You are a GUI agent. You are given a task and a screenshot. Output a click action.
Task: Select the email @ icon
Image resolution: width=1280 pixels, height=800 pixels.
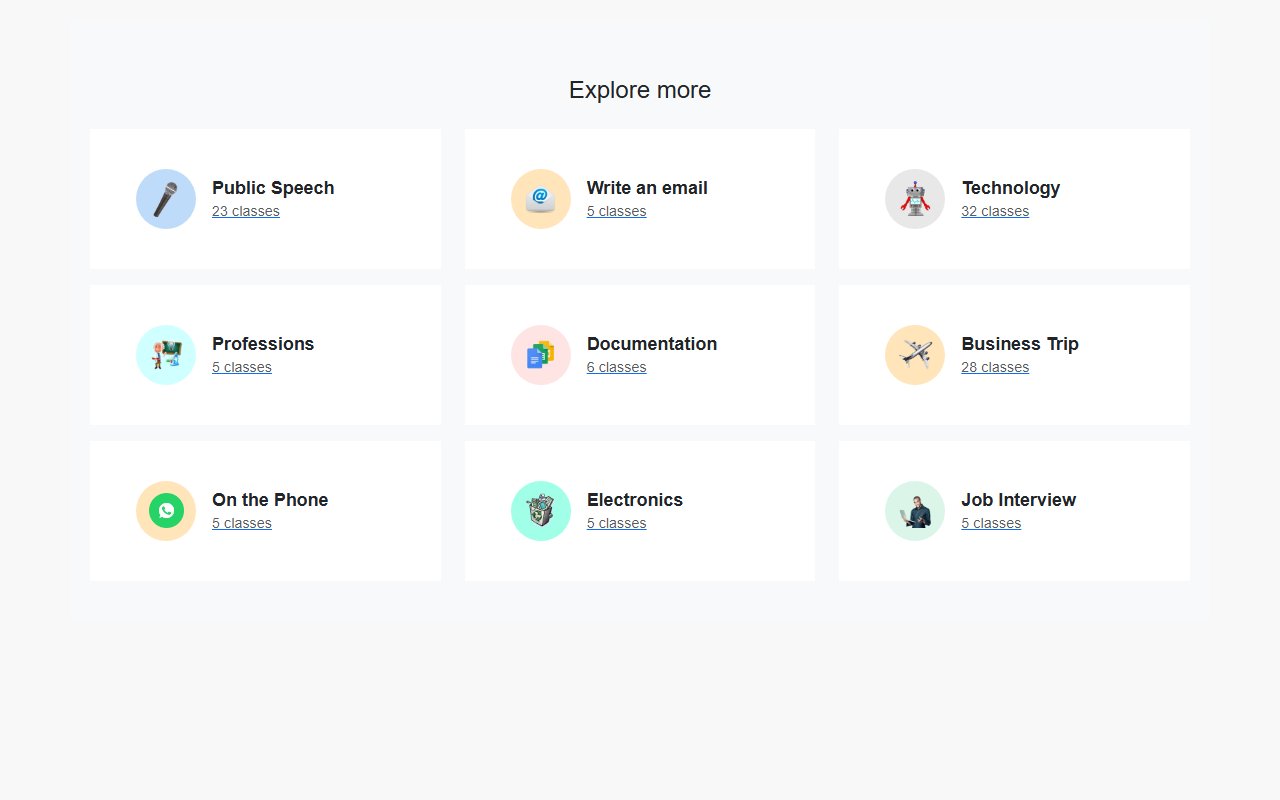541,199
